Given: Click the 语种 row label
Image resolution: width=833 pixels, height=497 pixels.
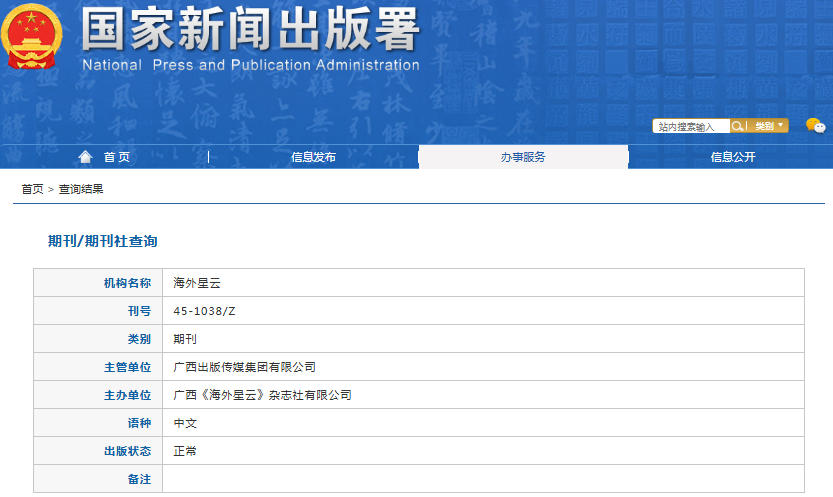Looking at the screenshot, I should click(x=139, y=423).
